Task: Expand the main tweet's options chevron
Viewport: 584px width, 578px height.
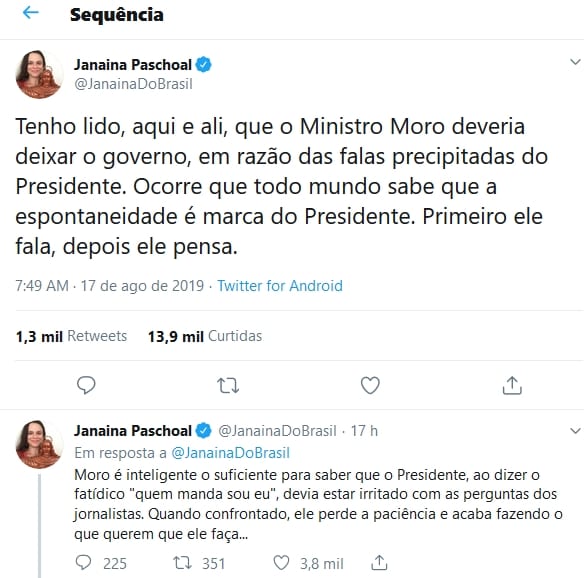Action: click(575, 62)
